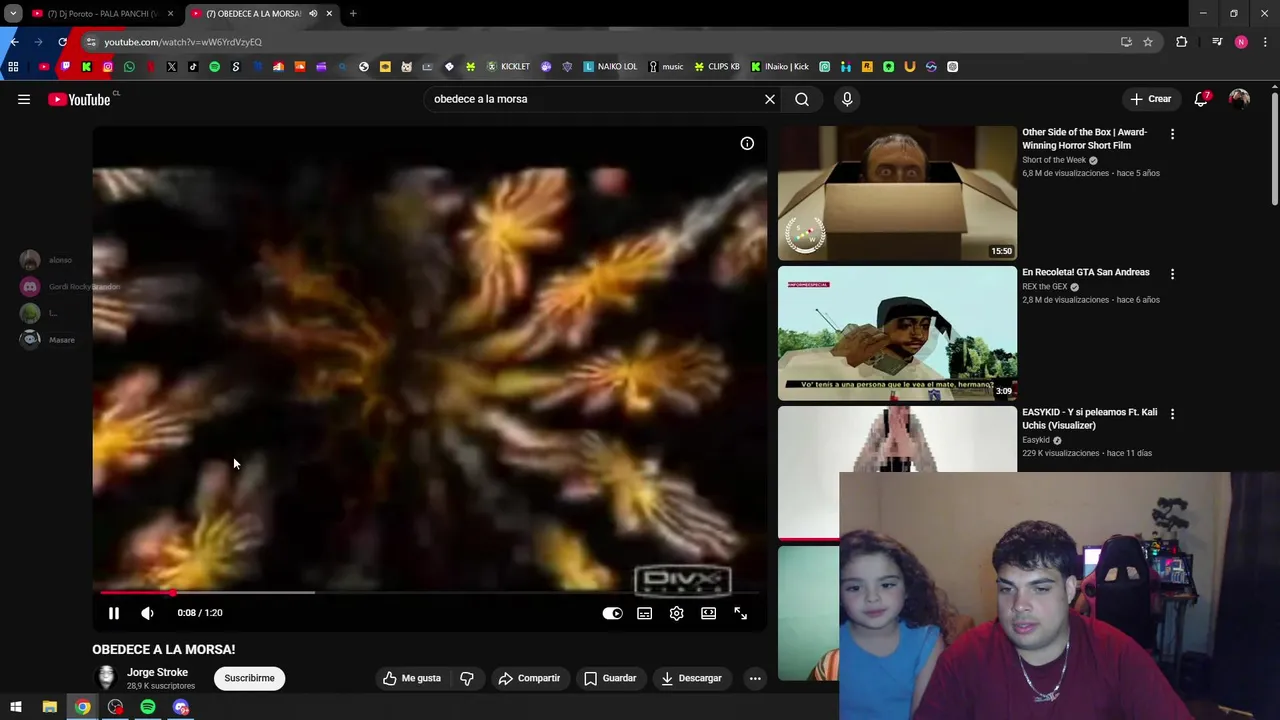1280x720 pixels.
Task: Click the address bar URL
Action: coord(183,42)
